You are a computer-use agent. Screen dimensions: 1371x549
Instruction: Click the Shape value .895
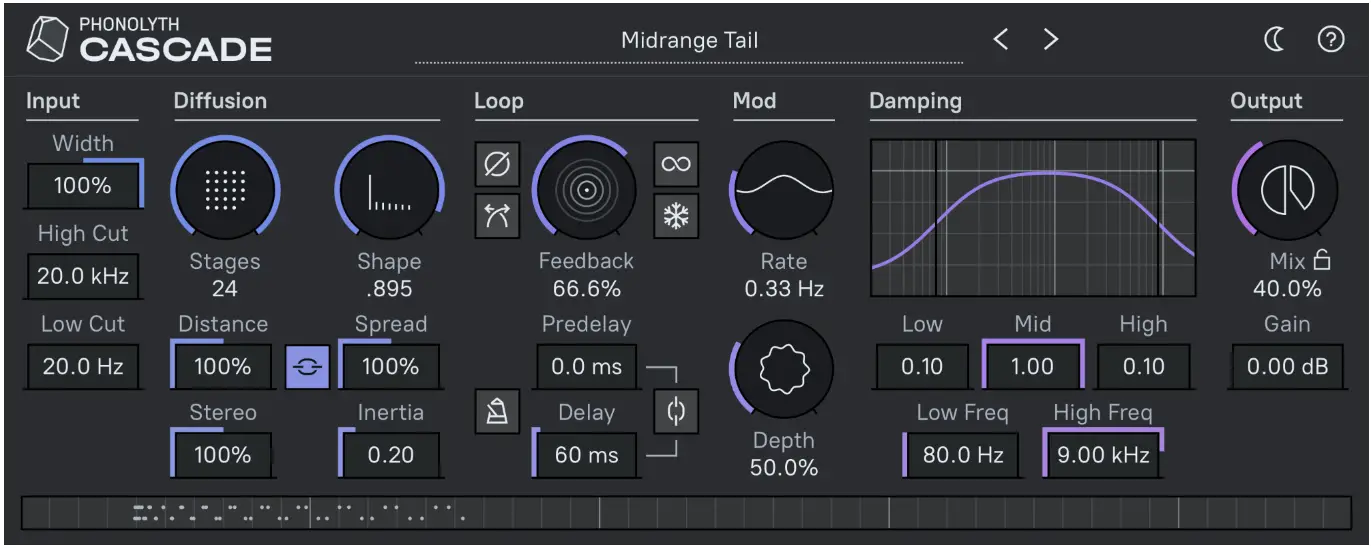[x=389, y=289]
